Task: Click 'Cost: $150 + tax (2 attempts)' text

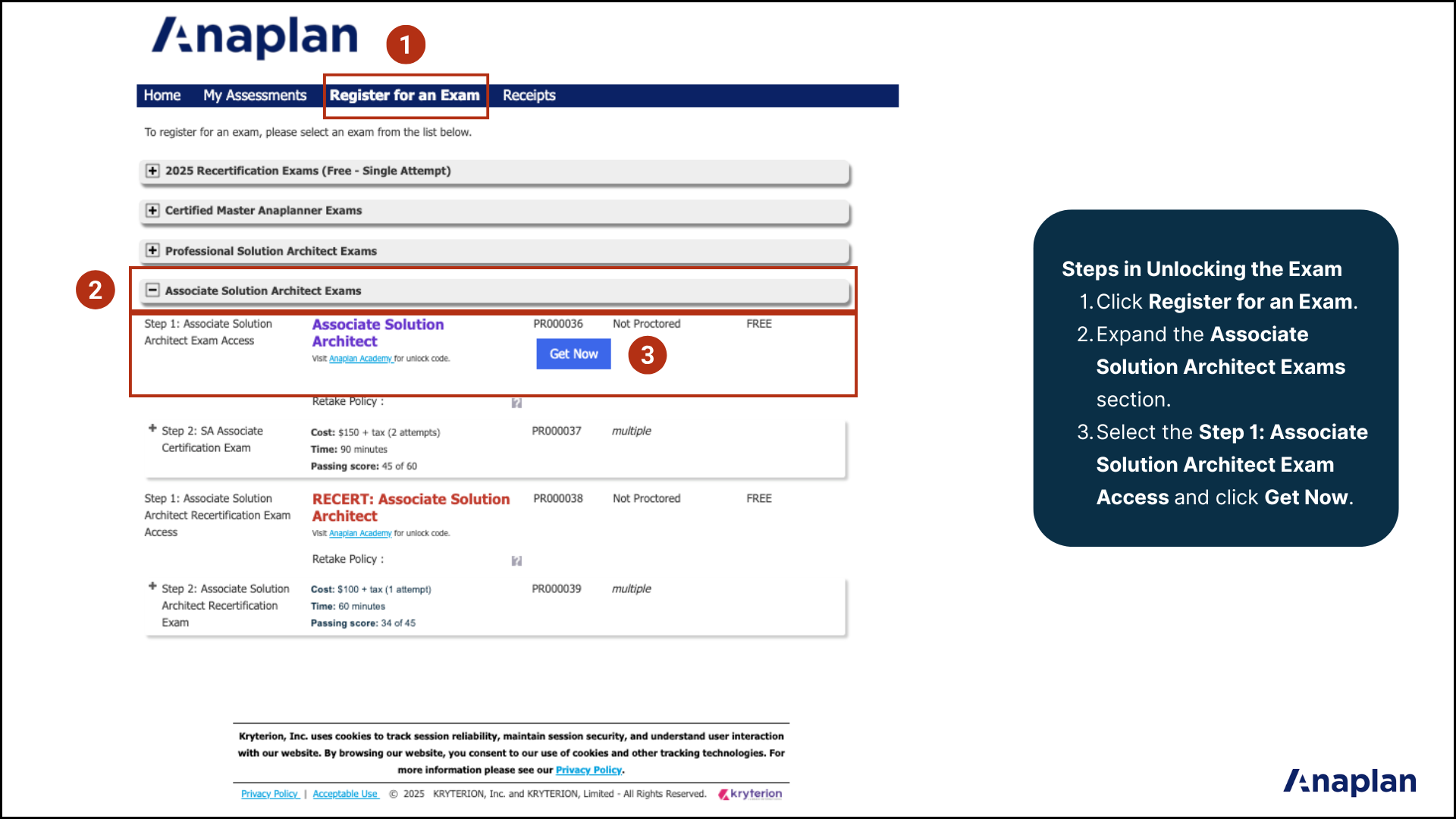Action: tap(375, 432)
